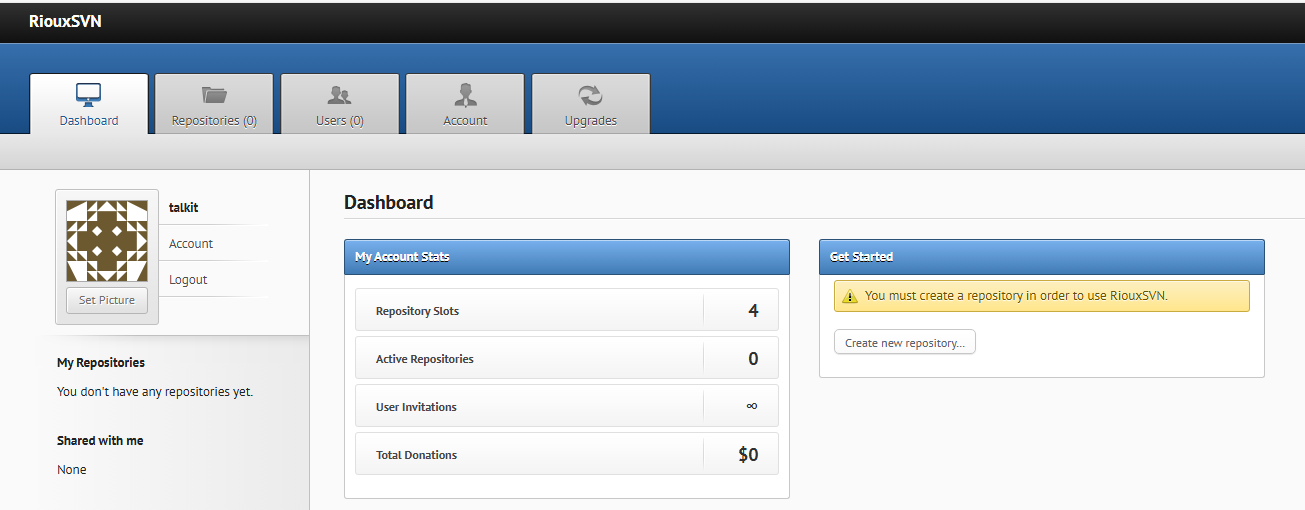The height and width of the screenshot is (510, 1305).
Task: Click the Logout link
Action: point(188,279)
